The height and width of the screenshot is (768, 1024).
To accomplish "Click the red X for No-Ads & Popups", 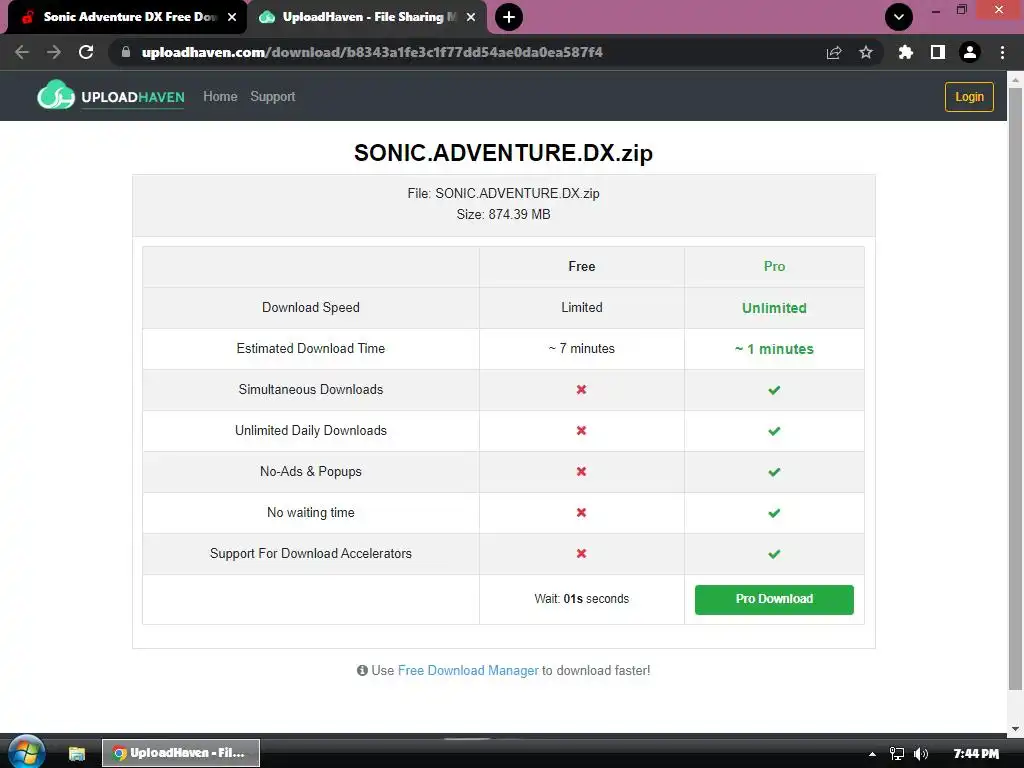I will tap(581, 472).
